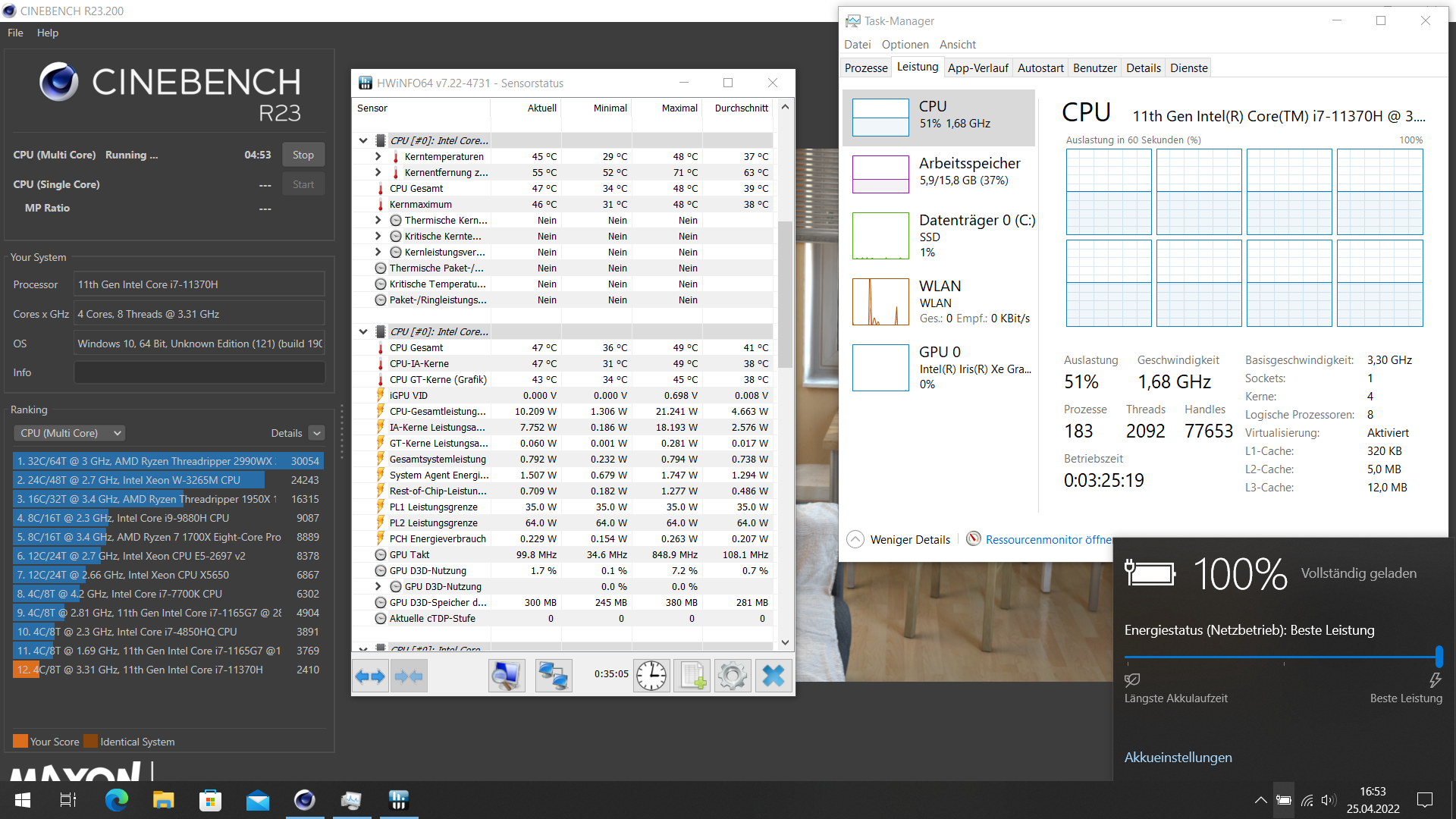This screenshot has width=1456, height=819.
Task: Open Microsoft Edge from the taskbar
Action: [117, 800]
